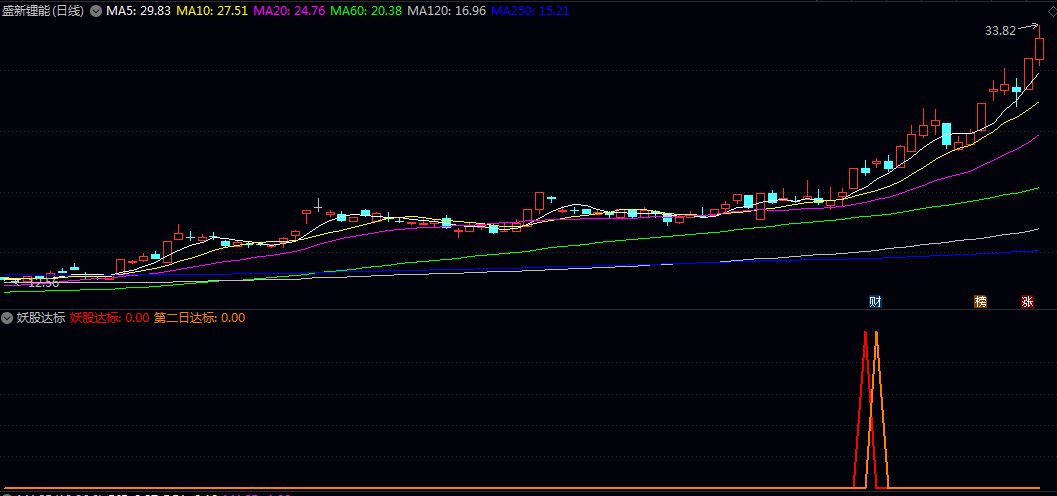Select the orange 第二日达标: 0.00 readout
Image resolution: width=1057 pixels, height=496 pixels.
pos(199,318)
